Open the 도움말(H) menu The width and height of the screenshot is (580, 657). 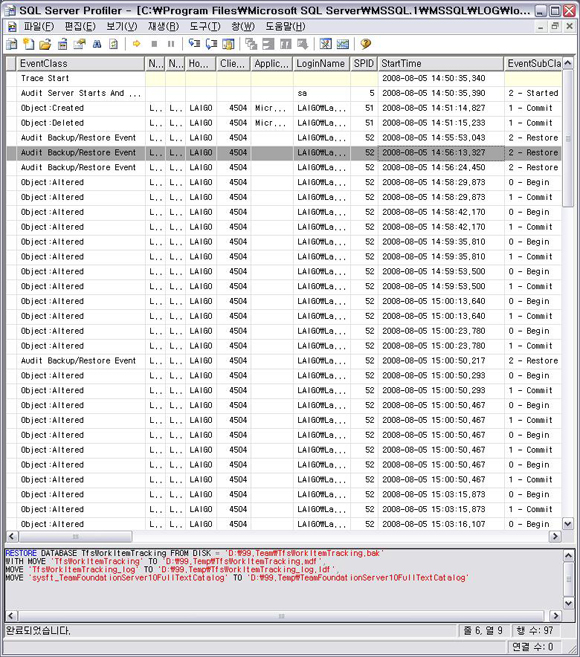point(285,27)
